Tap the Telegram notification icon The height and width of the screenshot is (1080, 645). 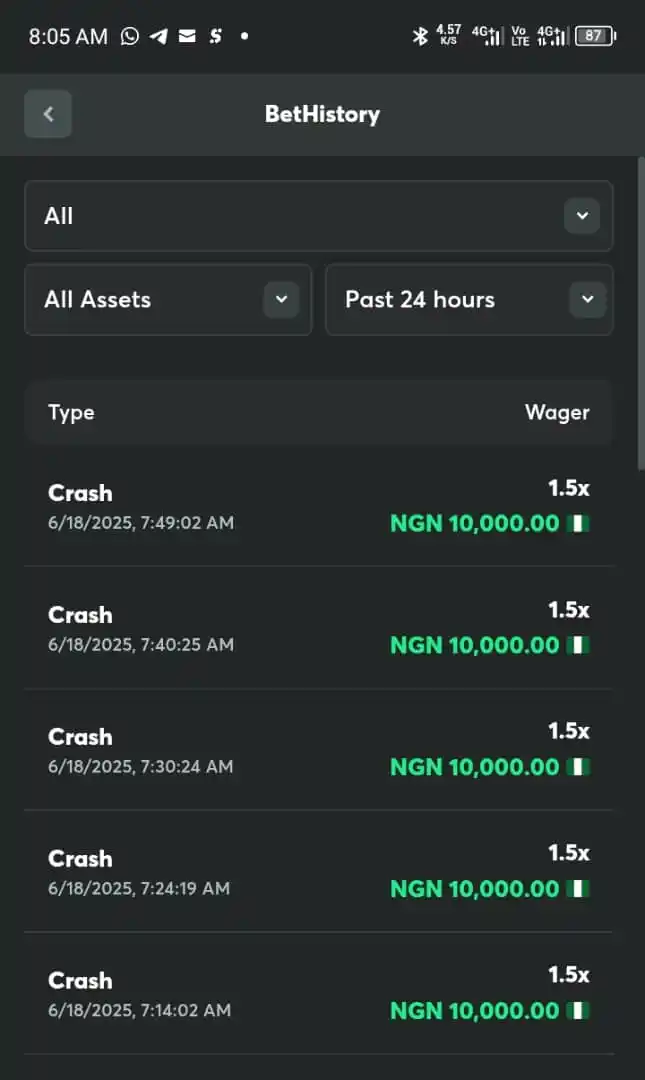(158, 36)
